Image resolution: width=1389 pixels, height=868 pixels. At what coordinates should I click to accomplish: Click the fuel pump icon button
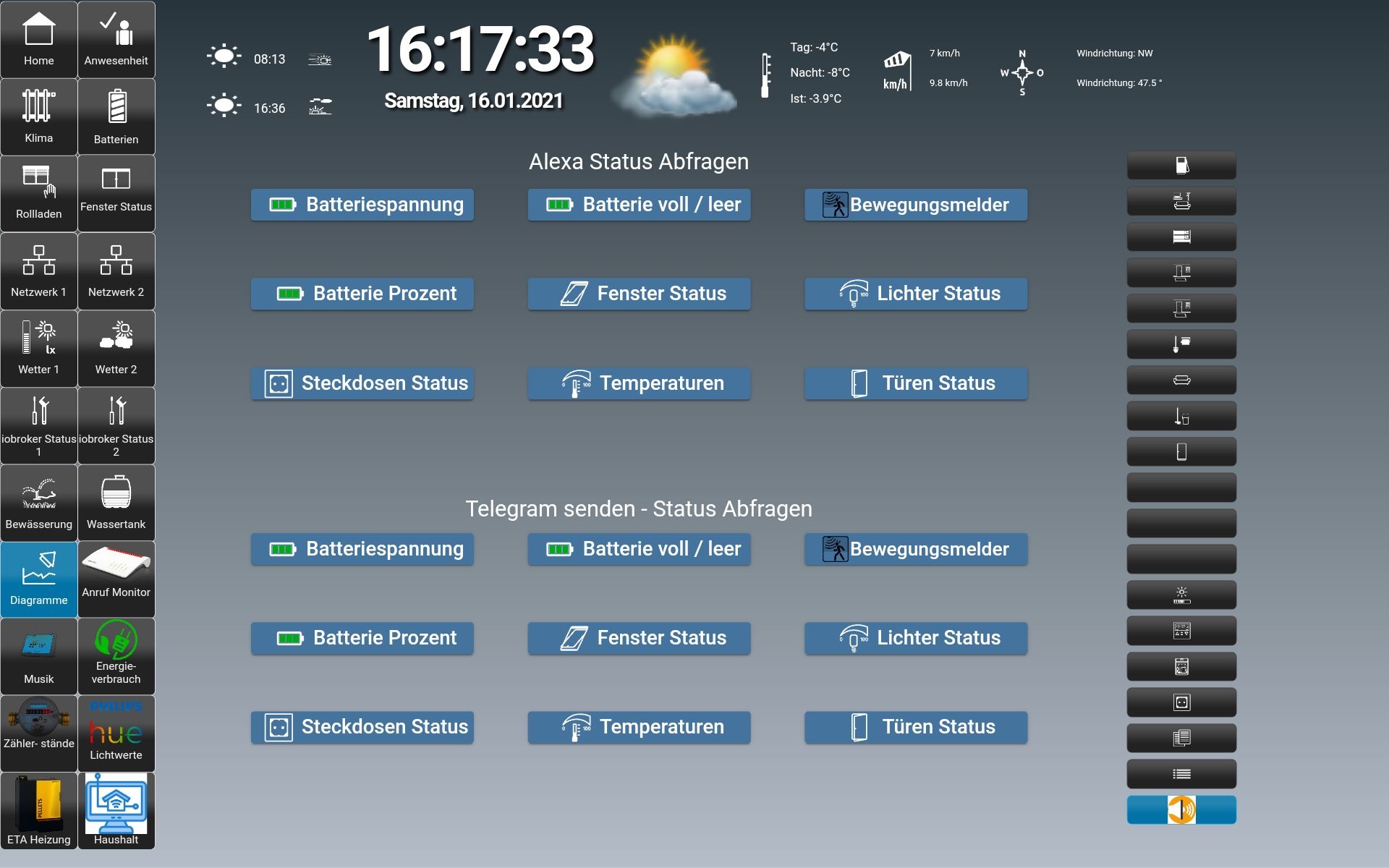click(x=1181, y=166)
